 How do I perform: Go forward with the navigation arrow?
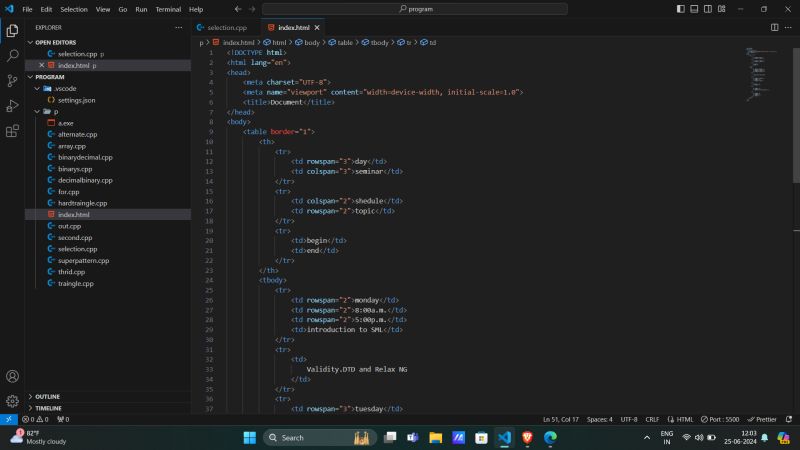(252, 9)
